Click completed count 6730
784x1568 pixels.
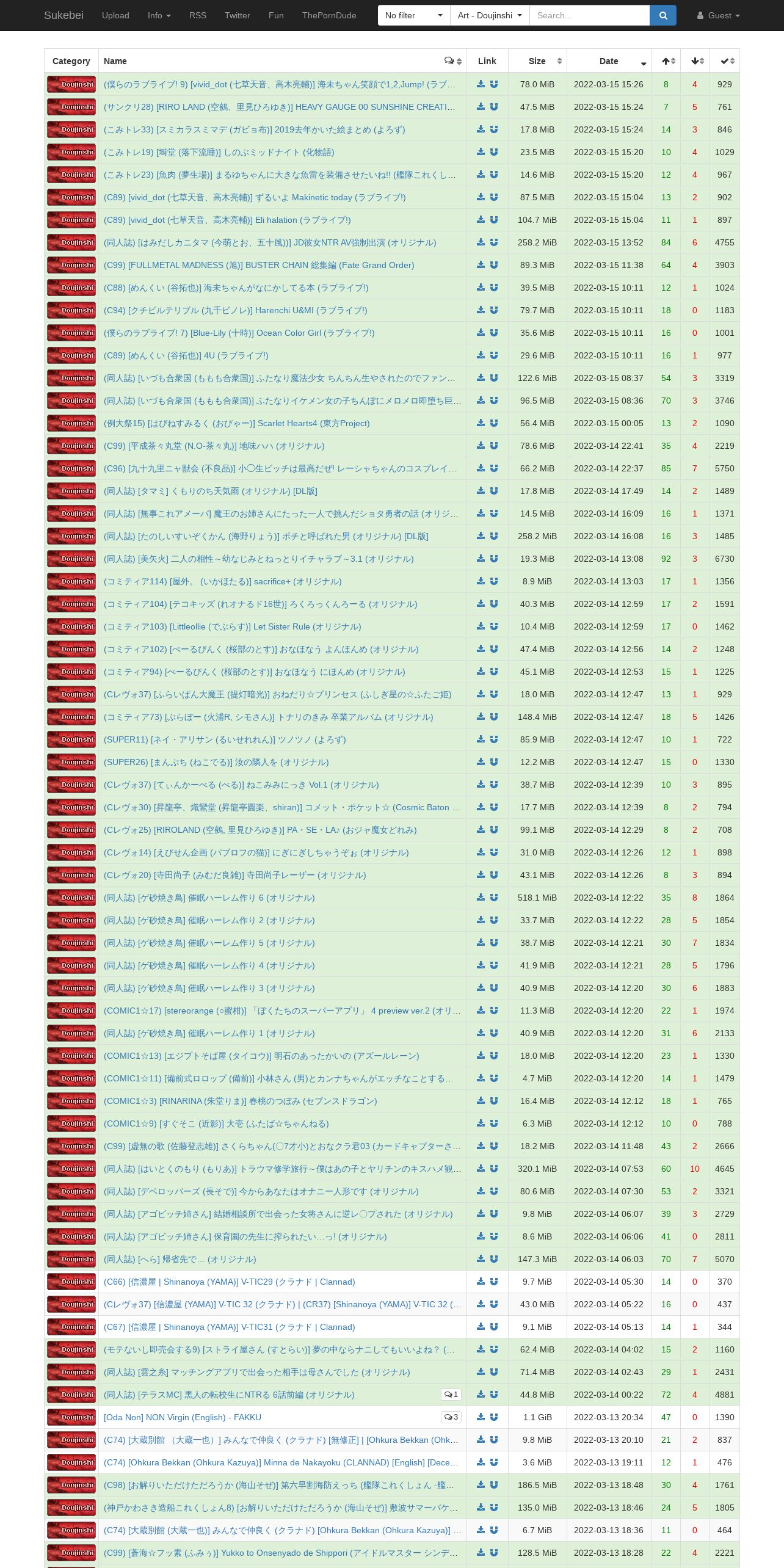coord(725,559)
